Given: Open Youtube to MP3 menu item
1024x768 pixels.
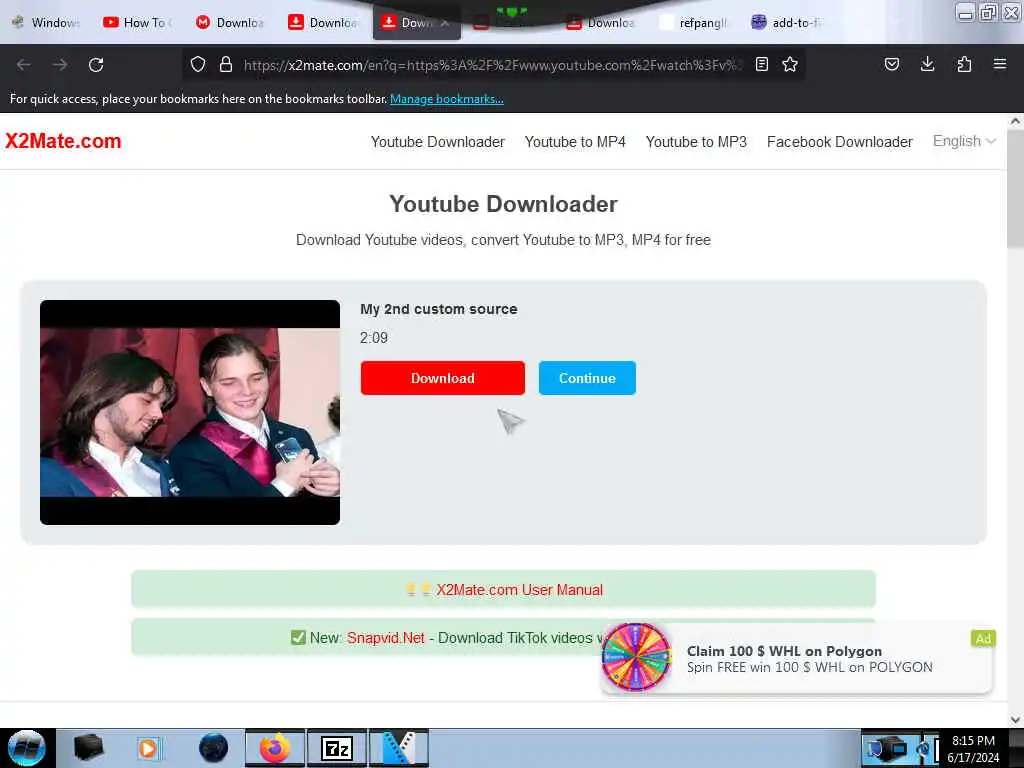Looking at the screenshot, I should point(696,142).
